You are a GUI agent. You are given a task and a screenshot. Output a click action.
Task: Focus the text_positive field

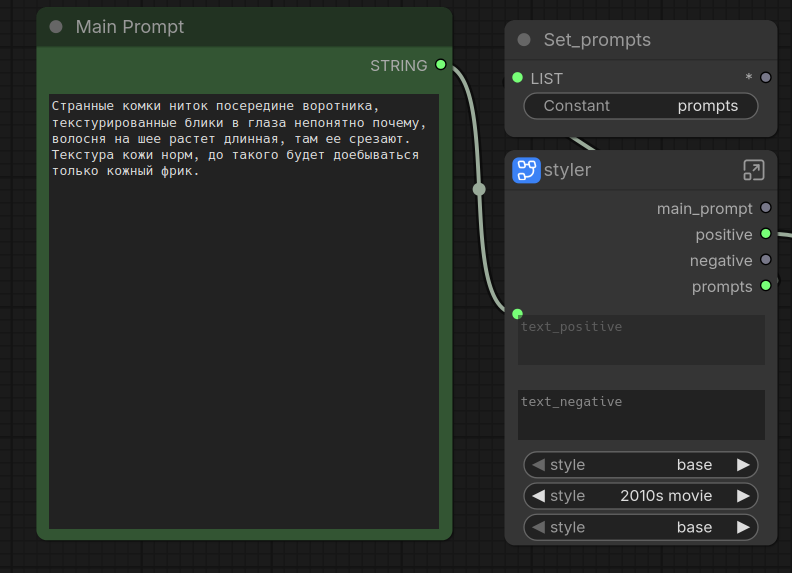click(641, 340)
